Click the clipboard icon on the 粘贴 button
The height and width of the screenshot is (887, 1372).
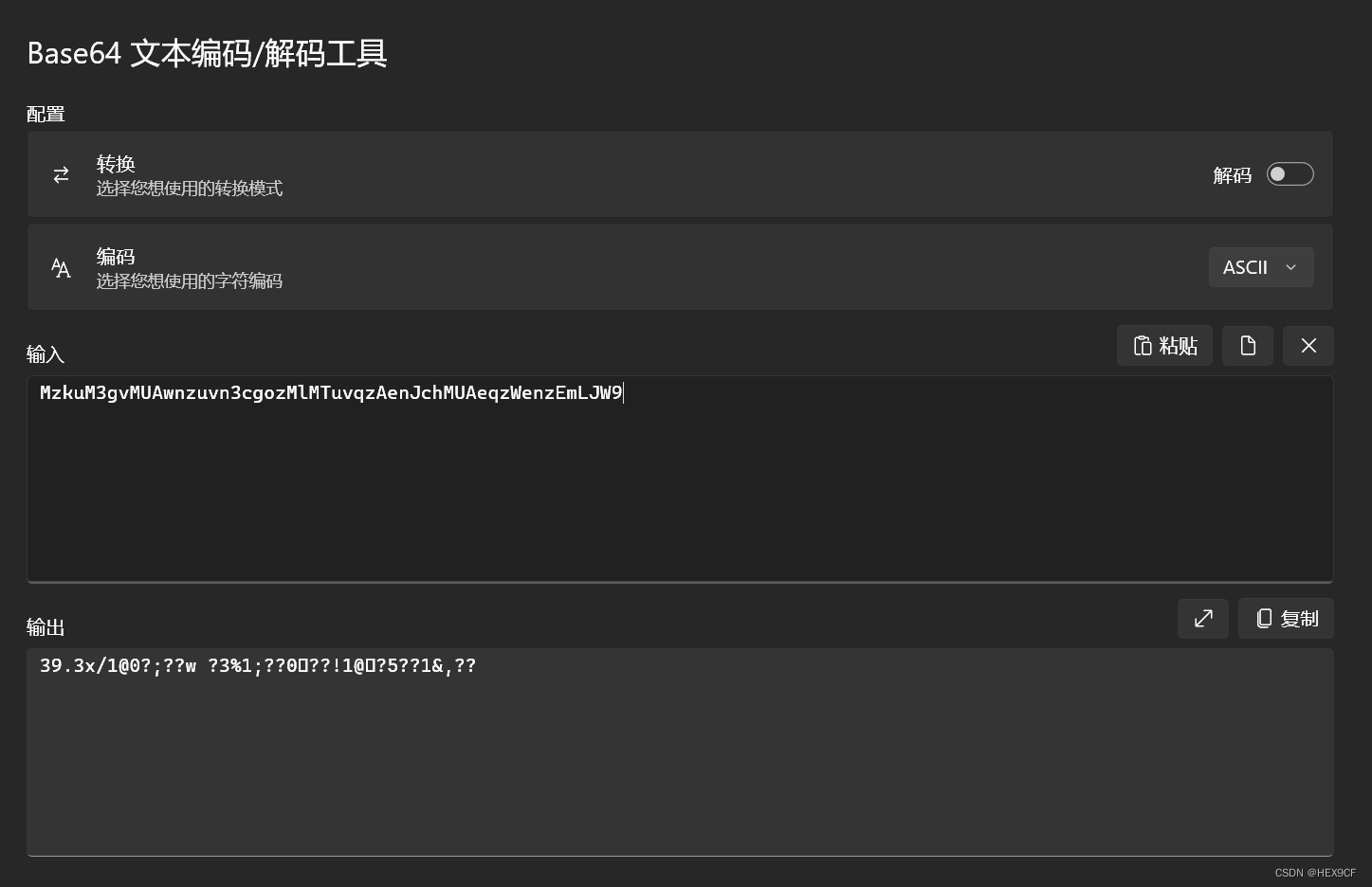click(x=1143, y=345)
